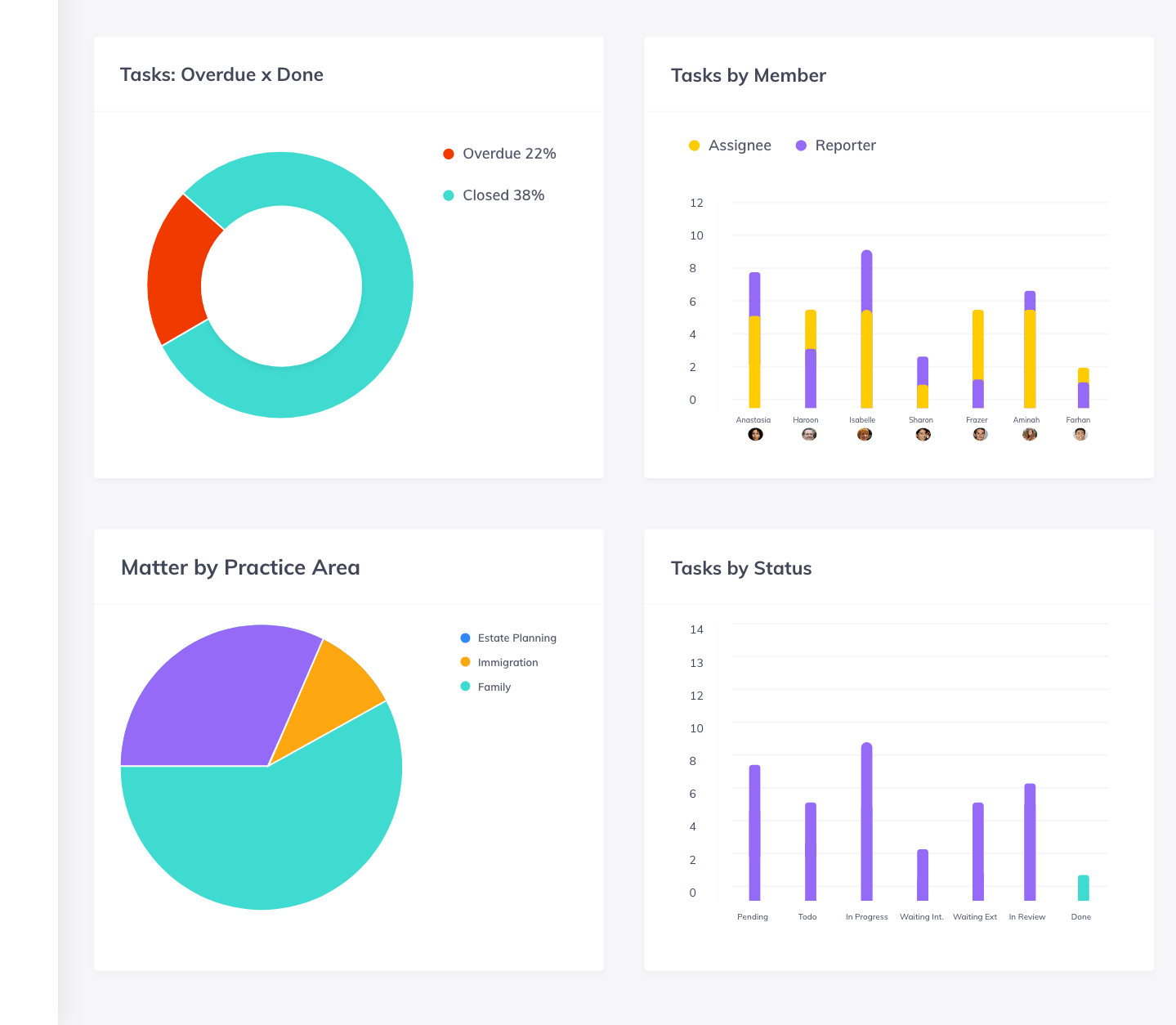This screenshot has height=1025, width=1176.
Task: Click the red Overdue legend dot
Action: click(x=447, y=153)
